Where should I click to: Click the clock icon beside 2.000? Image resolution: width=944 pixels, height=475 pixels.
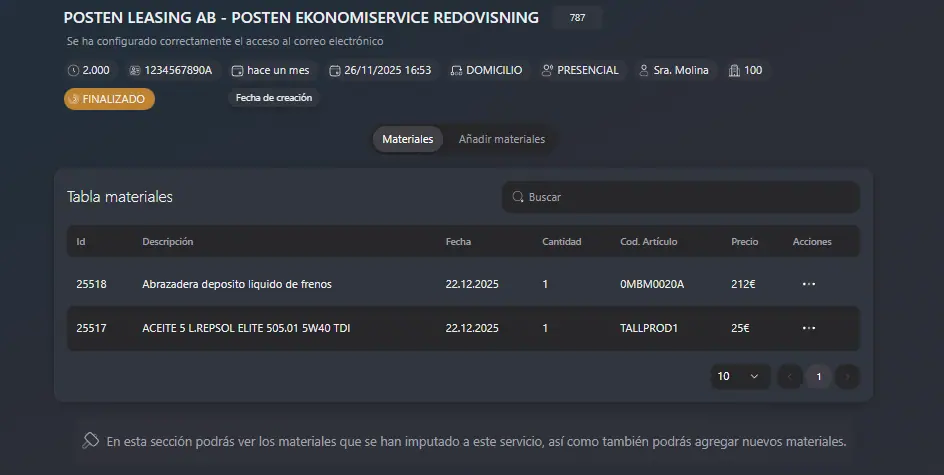coord(73,71)
